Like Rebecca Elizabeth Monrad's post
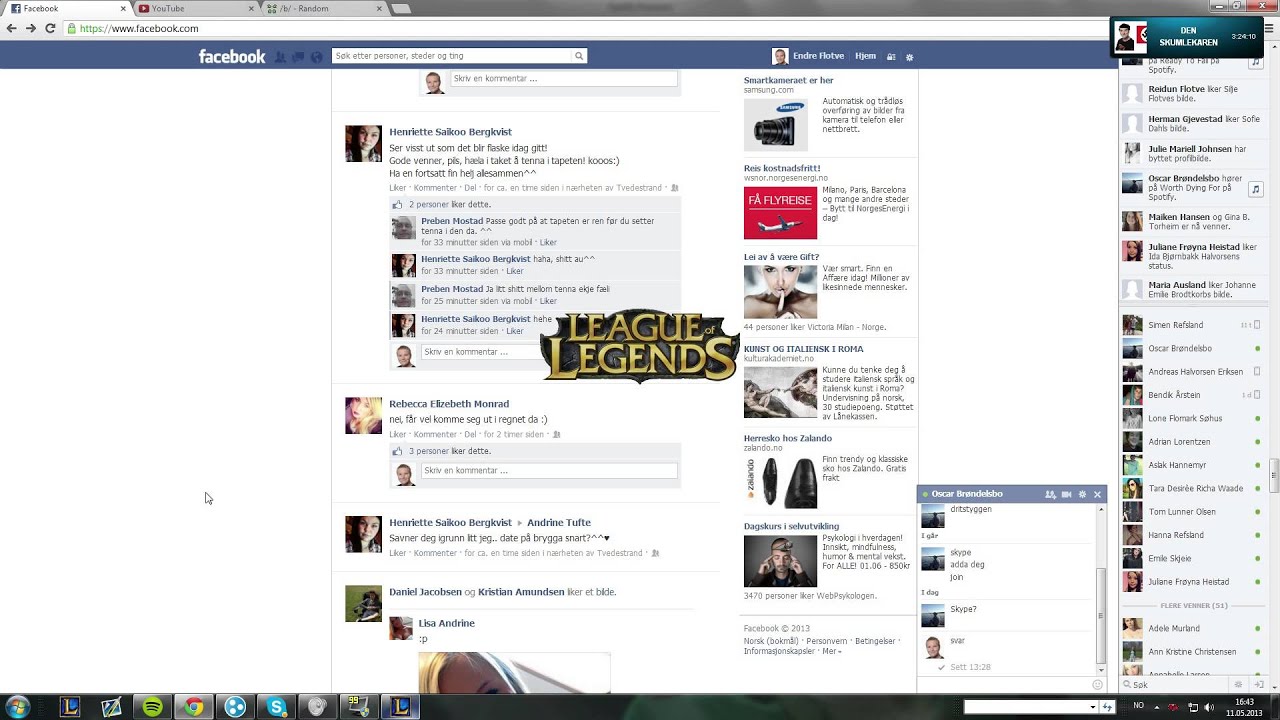This screenshot has height=720, width=1280. tap(398, 434)
